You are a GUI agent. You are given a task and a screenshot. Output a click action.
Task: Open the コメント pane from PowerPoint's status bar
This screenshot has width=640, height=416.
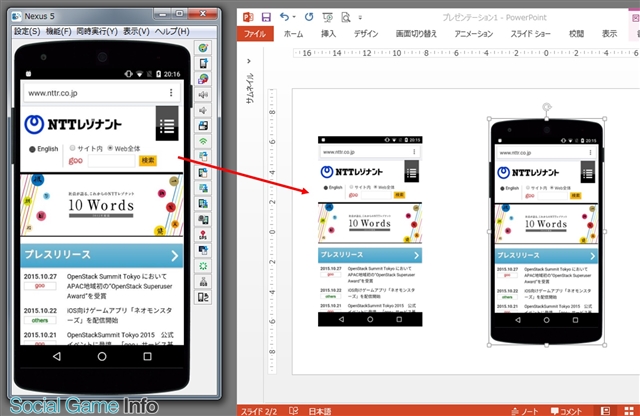566,411
